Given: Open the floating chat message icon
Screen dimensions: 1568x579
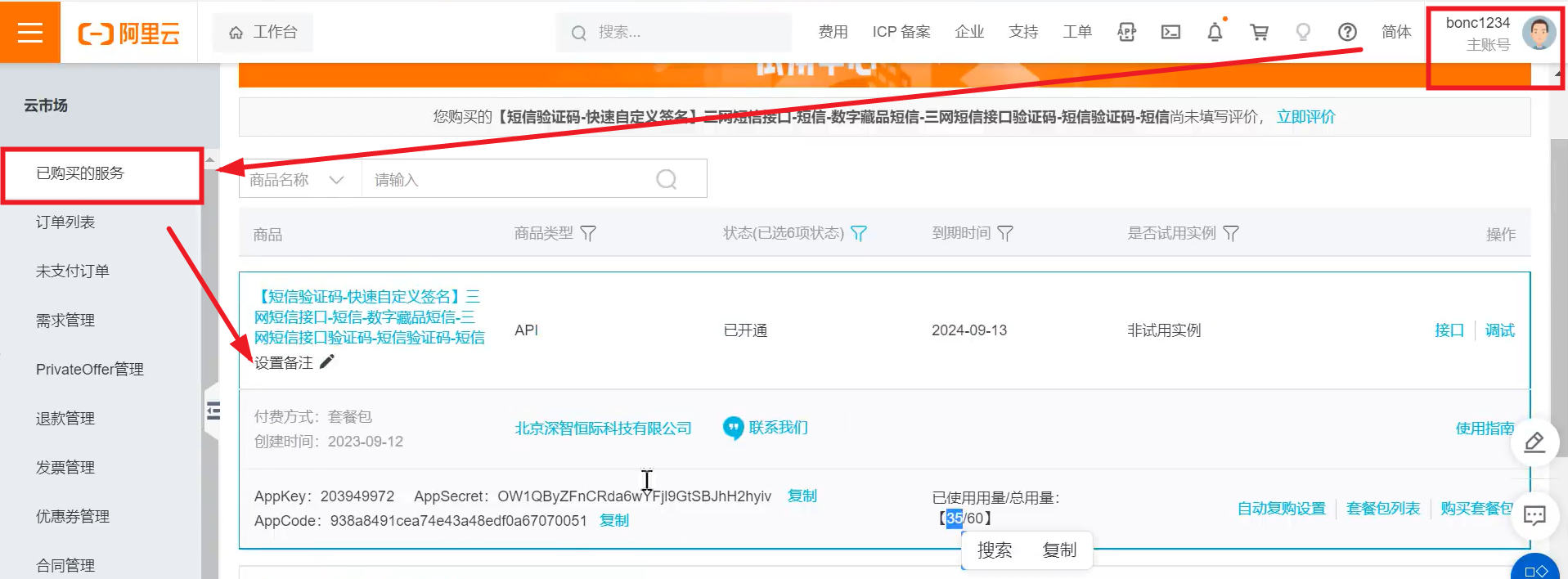Looking at the screenshot, I should coord(1534,515).
